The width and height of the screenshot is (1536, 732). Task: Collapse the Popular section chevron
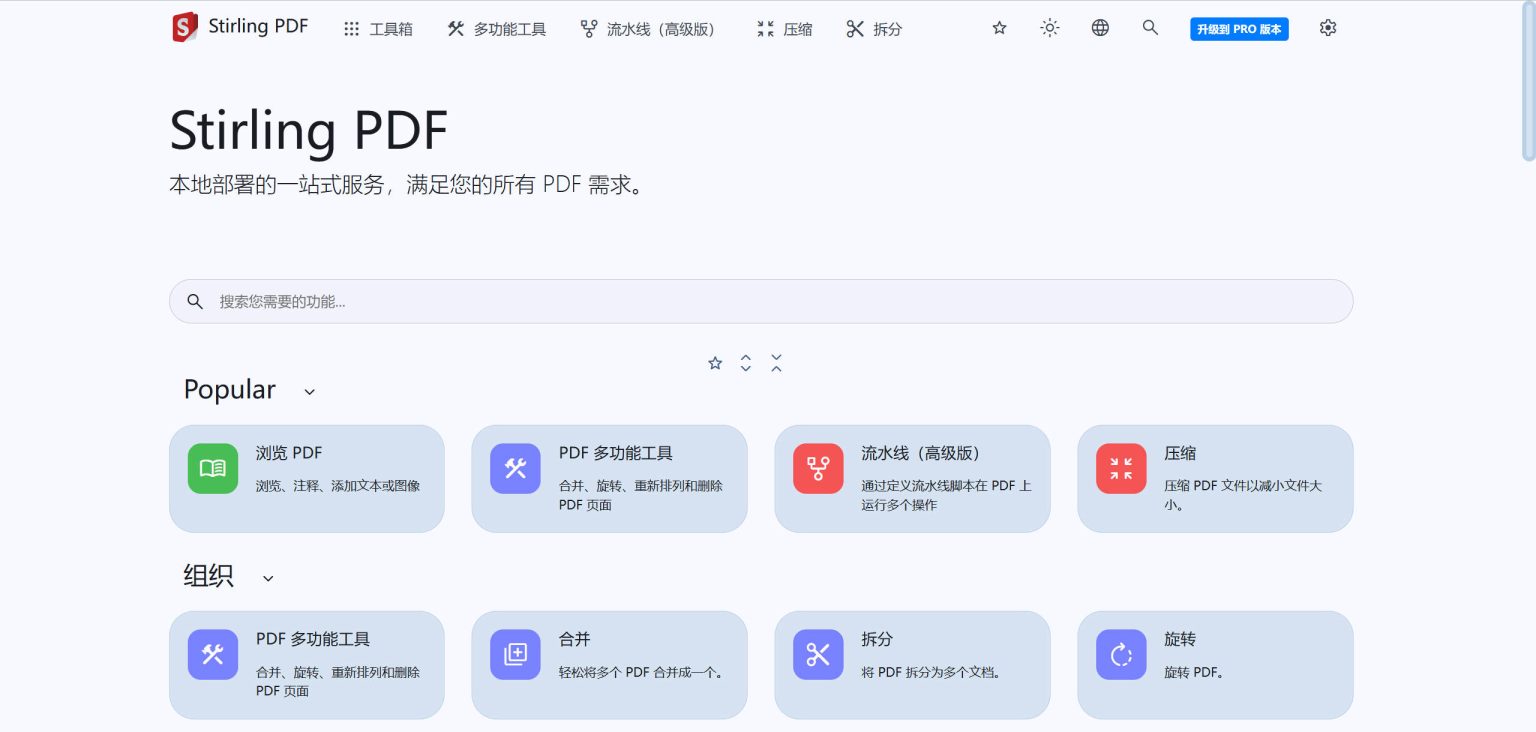[x=309, y=392]
